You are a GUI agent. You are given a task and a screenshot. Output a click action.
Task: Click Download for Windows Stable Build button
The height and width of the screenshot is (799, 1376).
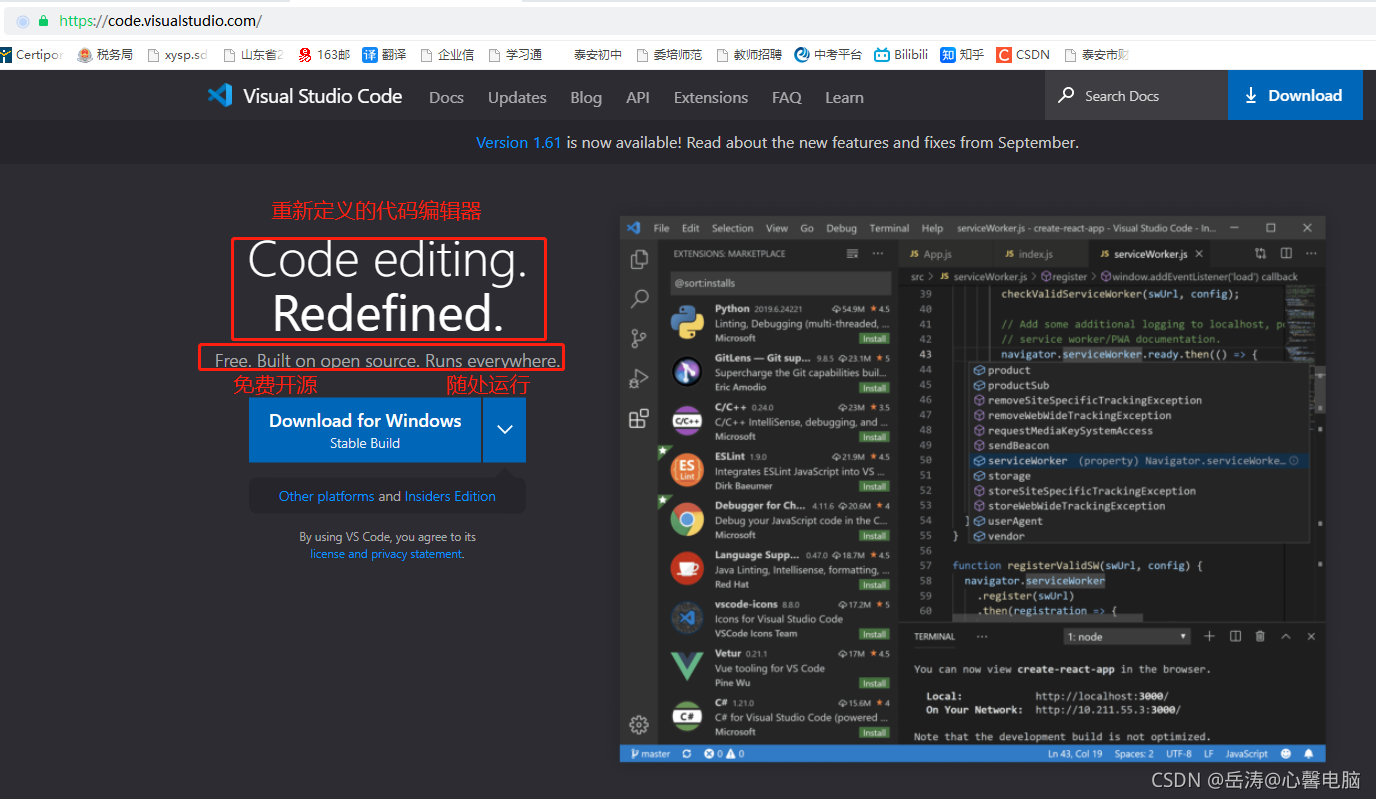365,430
